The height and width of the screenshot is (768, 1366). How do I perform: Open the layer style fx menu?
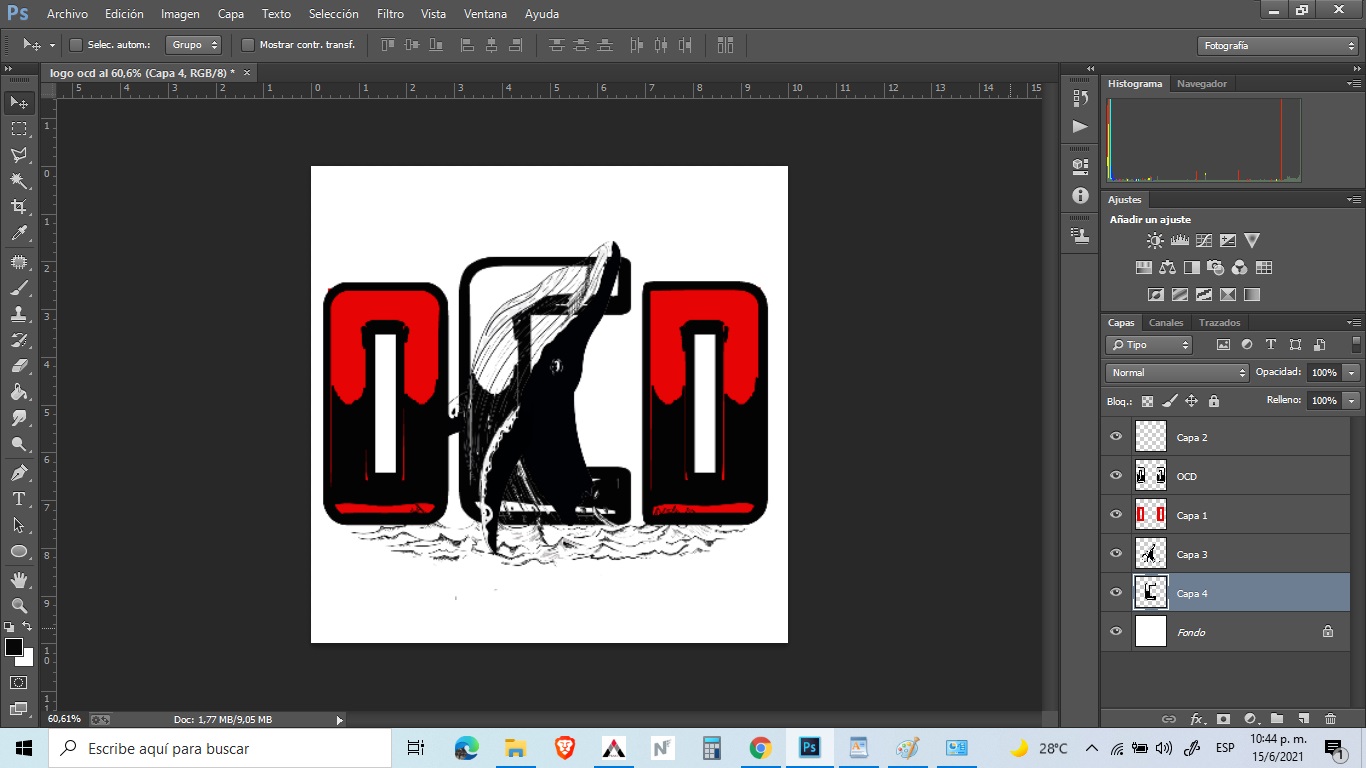point(1197,719)
